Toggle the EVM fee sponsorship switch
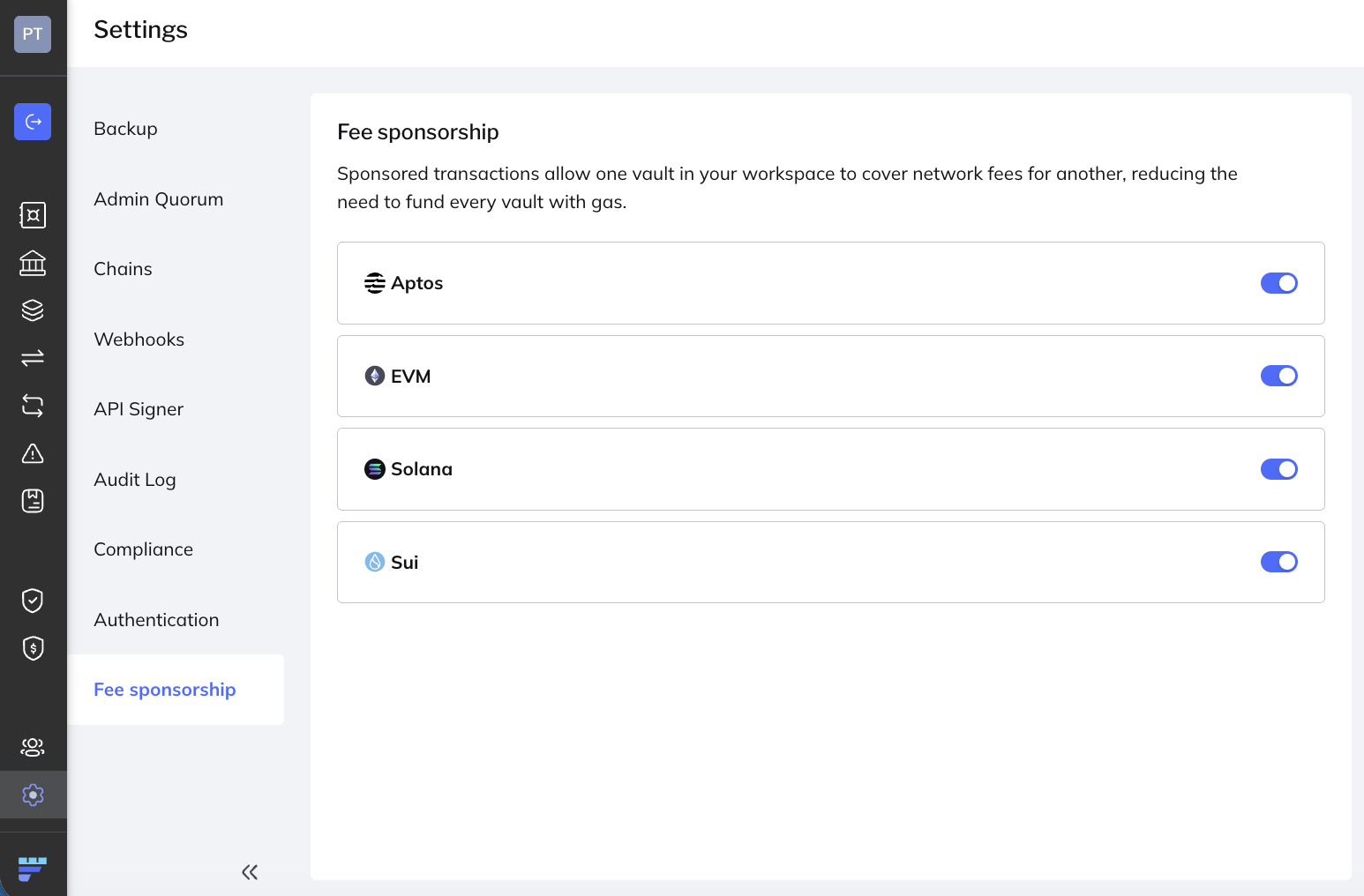 click(x=1278, y=376)
